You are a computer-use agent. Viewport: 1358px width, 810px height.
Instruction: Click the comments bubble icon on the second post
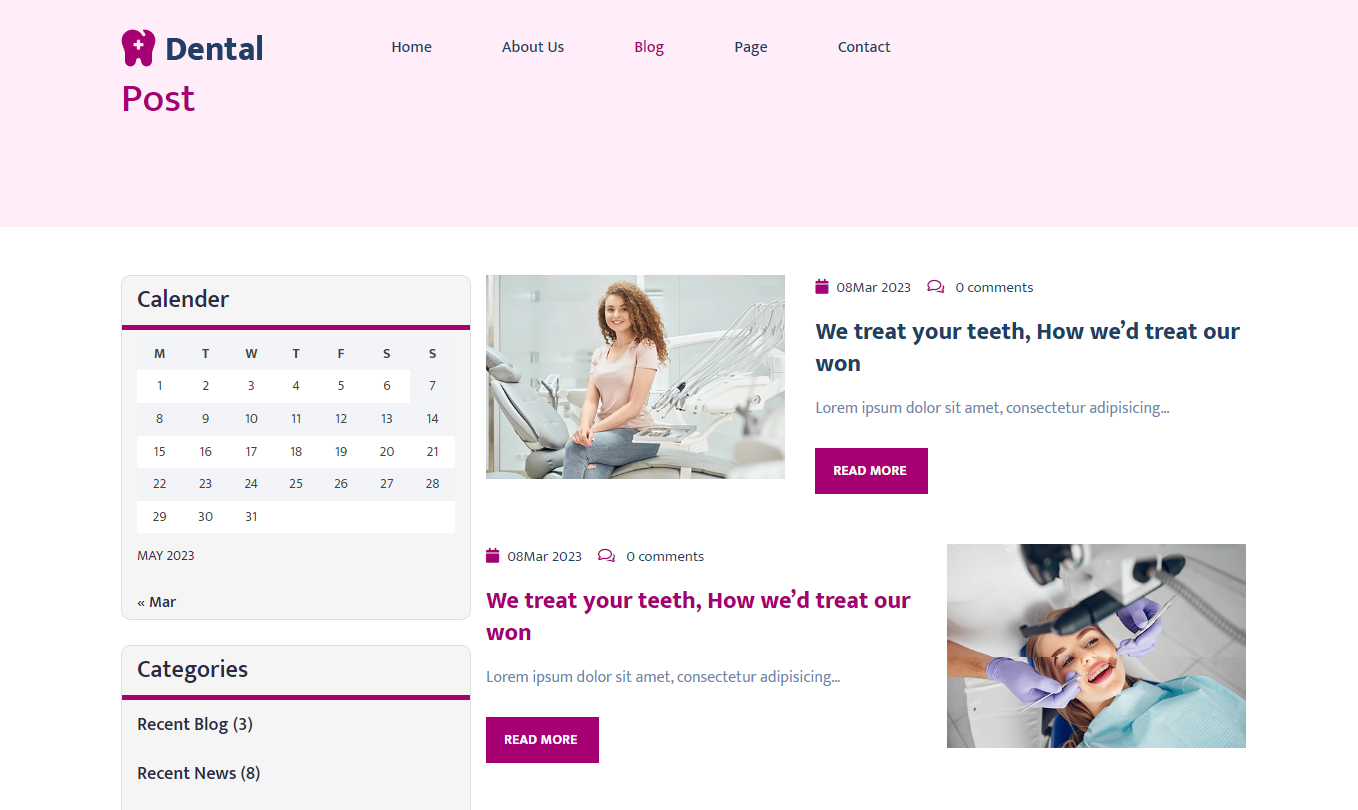tap(606, 556)
